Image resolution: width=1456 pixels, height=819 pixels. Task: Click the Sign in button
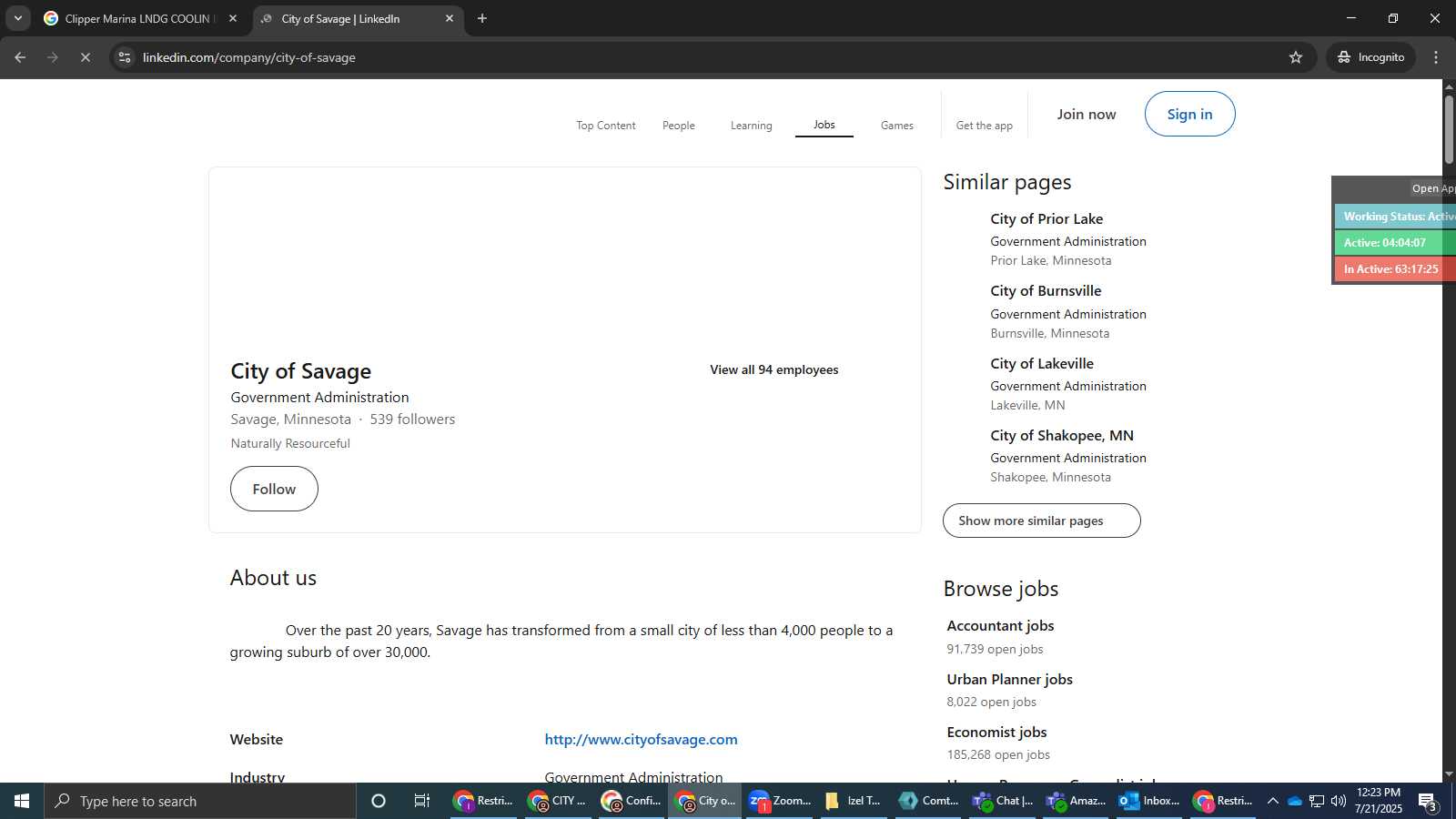click(x=1190, y=114)
